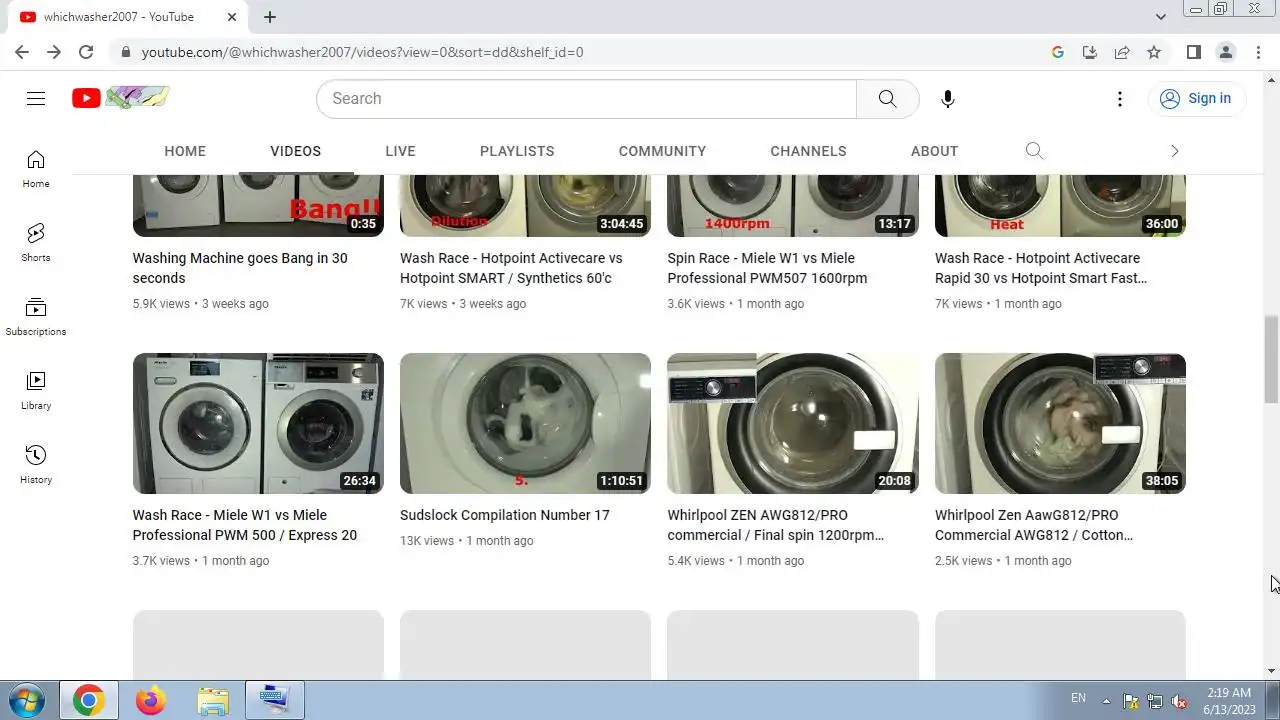Open 'Whirlpool Zen AawG812/PRO Cotton' title
1280x720 pixels.
[x=1034, y=525]
